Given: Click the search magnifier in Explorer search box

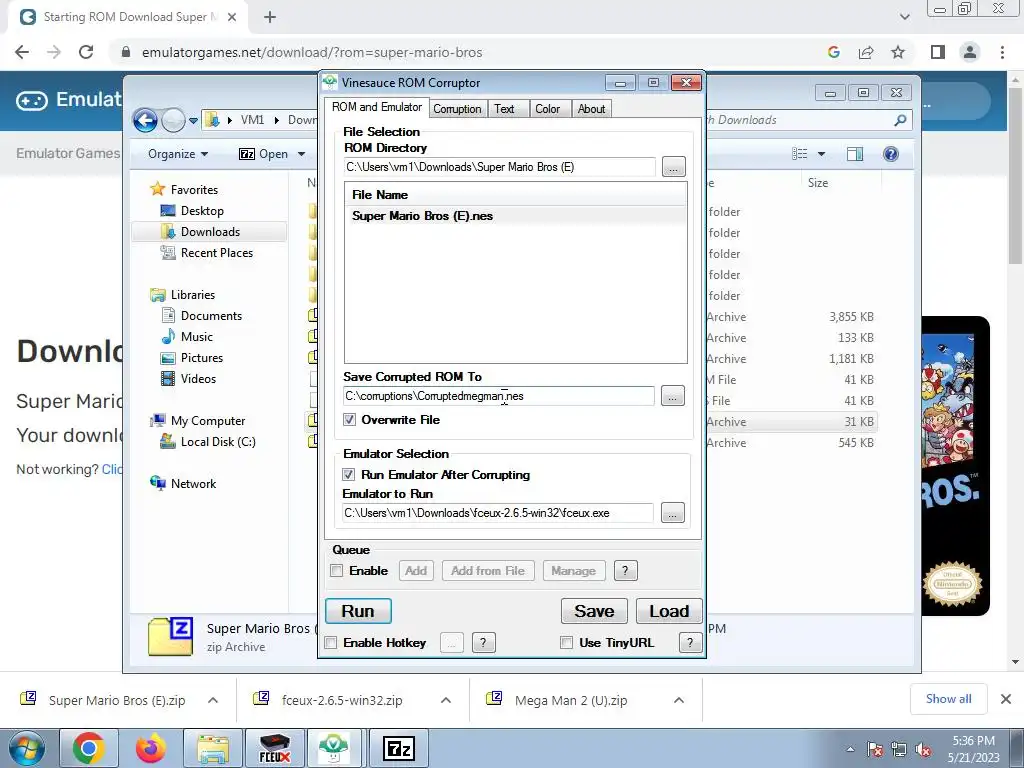Looking at the screenshot, I should pyautogui.click(x=900, y=120).
